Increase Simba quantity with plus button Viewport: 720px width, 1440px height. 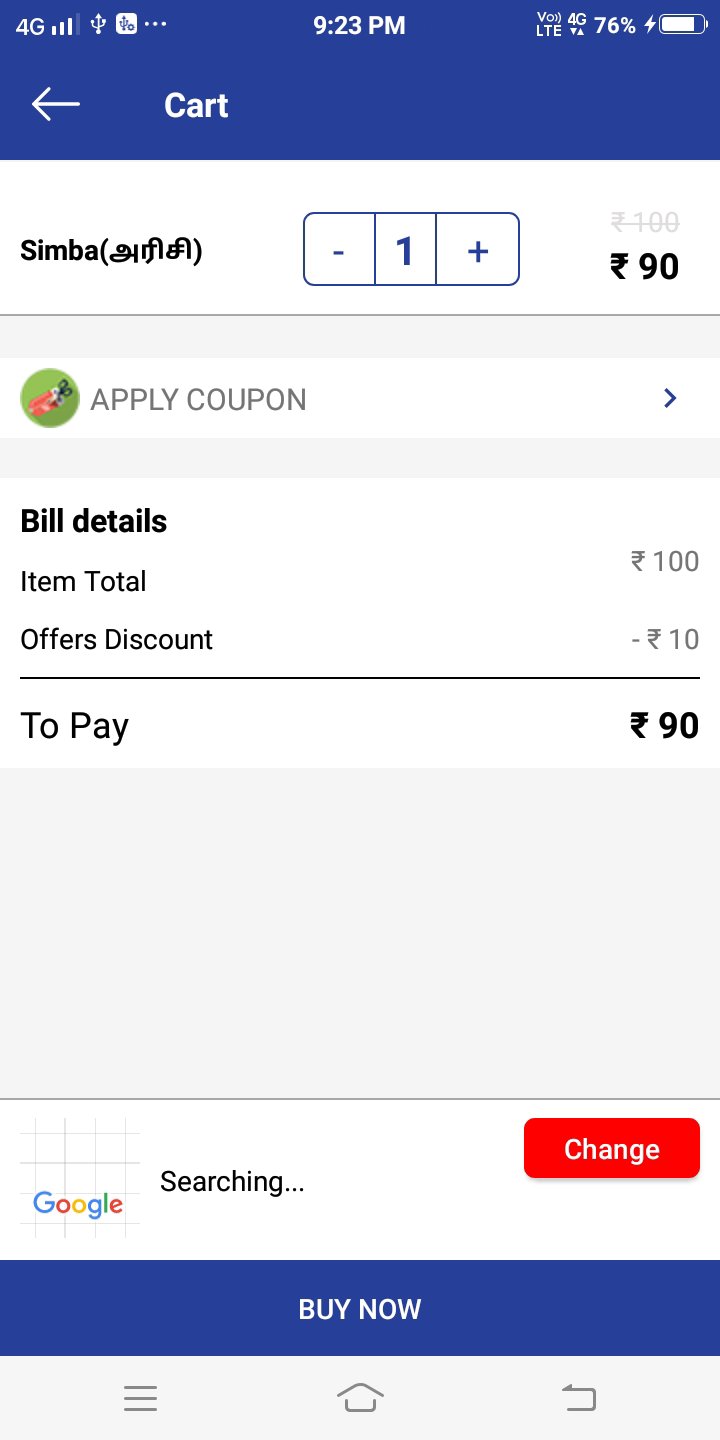point(478,249)
